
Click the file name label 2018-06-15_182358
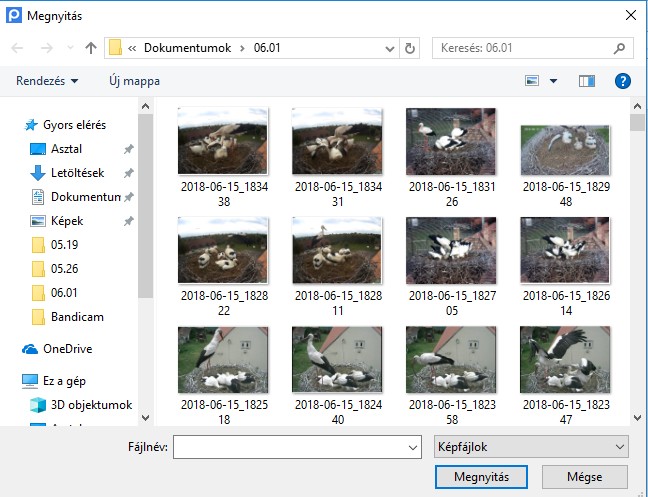pos(452,412)
